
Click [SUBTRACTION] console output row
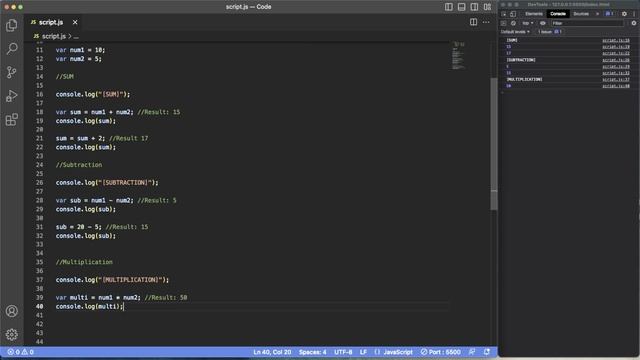(568, 60)
